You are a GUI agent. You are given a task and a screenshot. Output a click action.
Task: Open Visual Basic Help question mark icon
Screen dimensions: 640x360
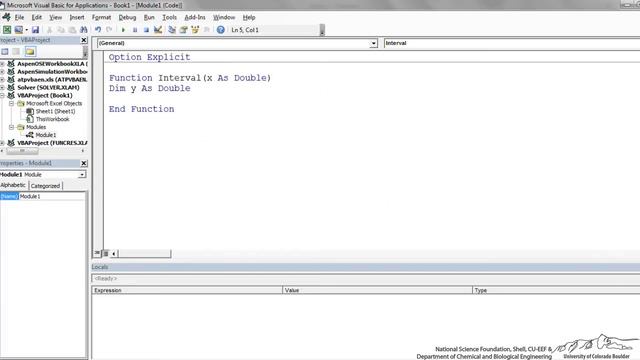coord(221,30)
